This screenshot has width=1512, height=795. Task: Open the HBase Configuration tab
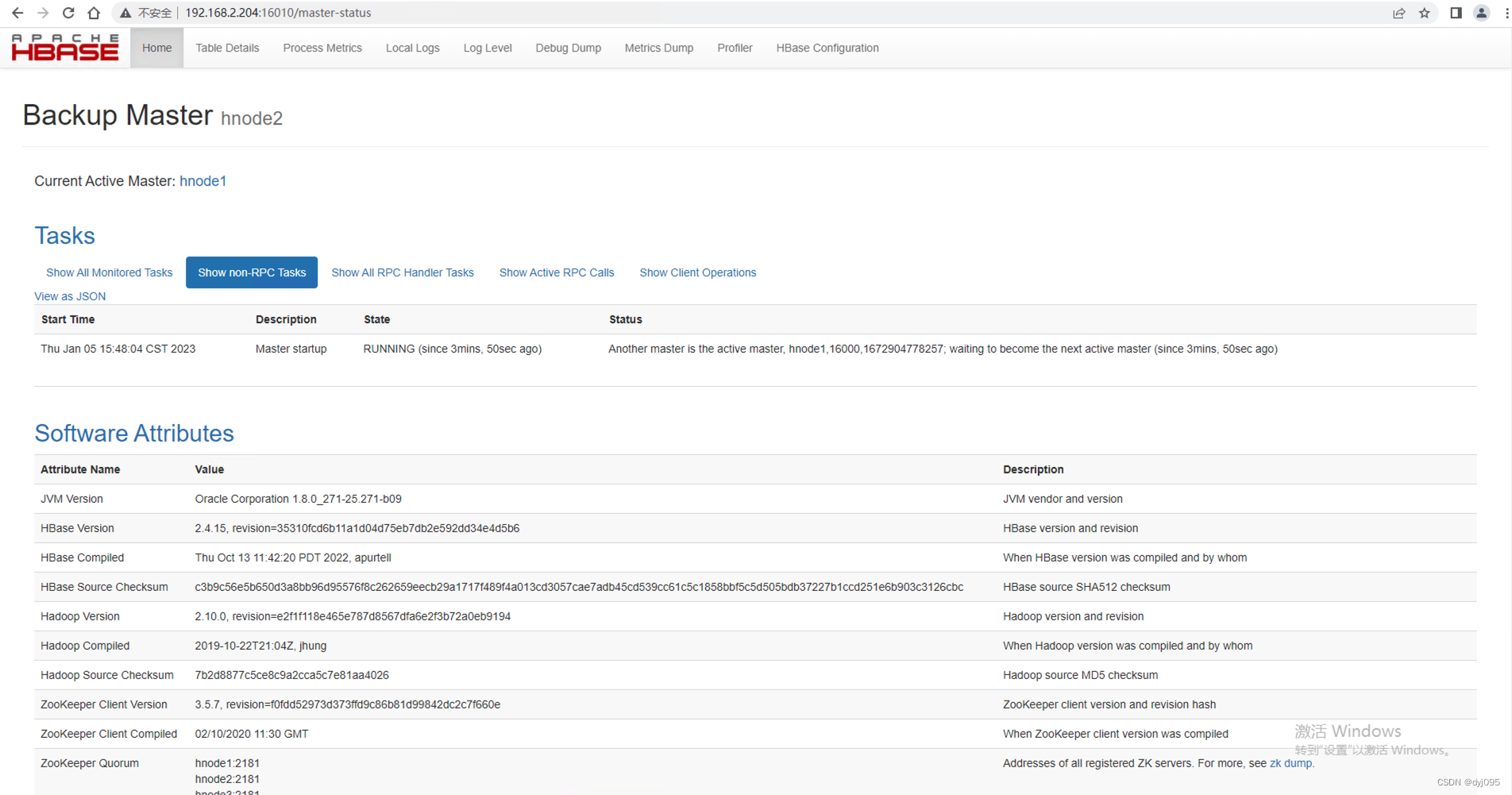827,48
